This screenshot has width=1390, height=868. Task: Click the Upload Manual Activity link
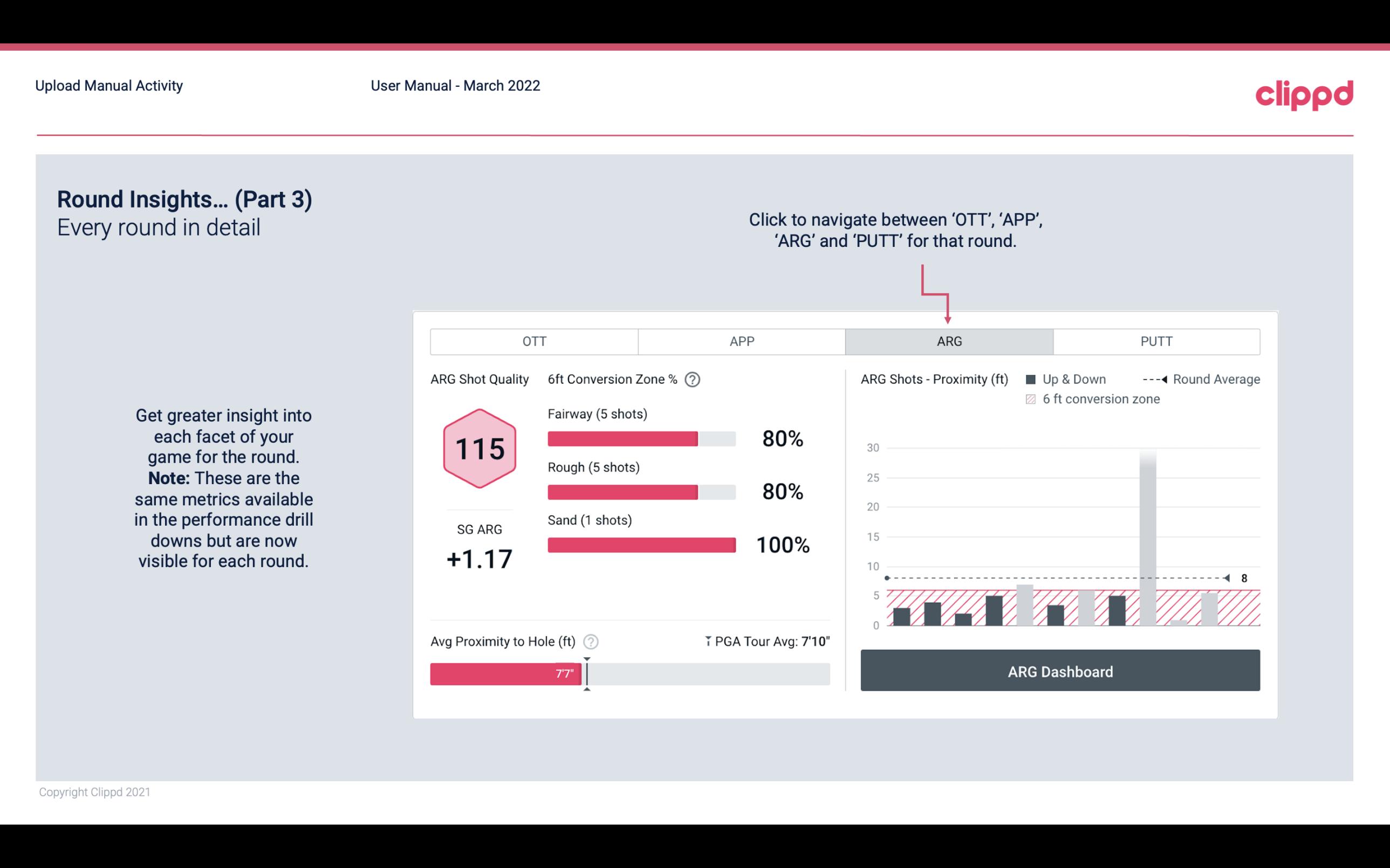[x=109, y=86]
